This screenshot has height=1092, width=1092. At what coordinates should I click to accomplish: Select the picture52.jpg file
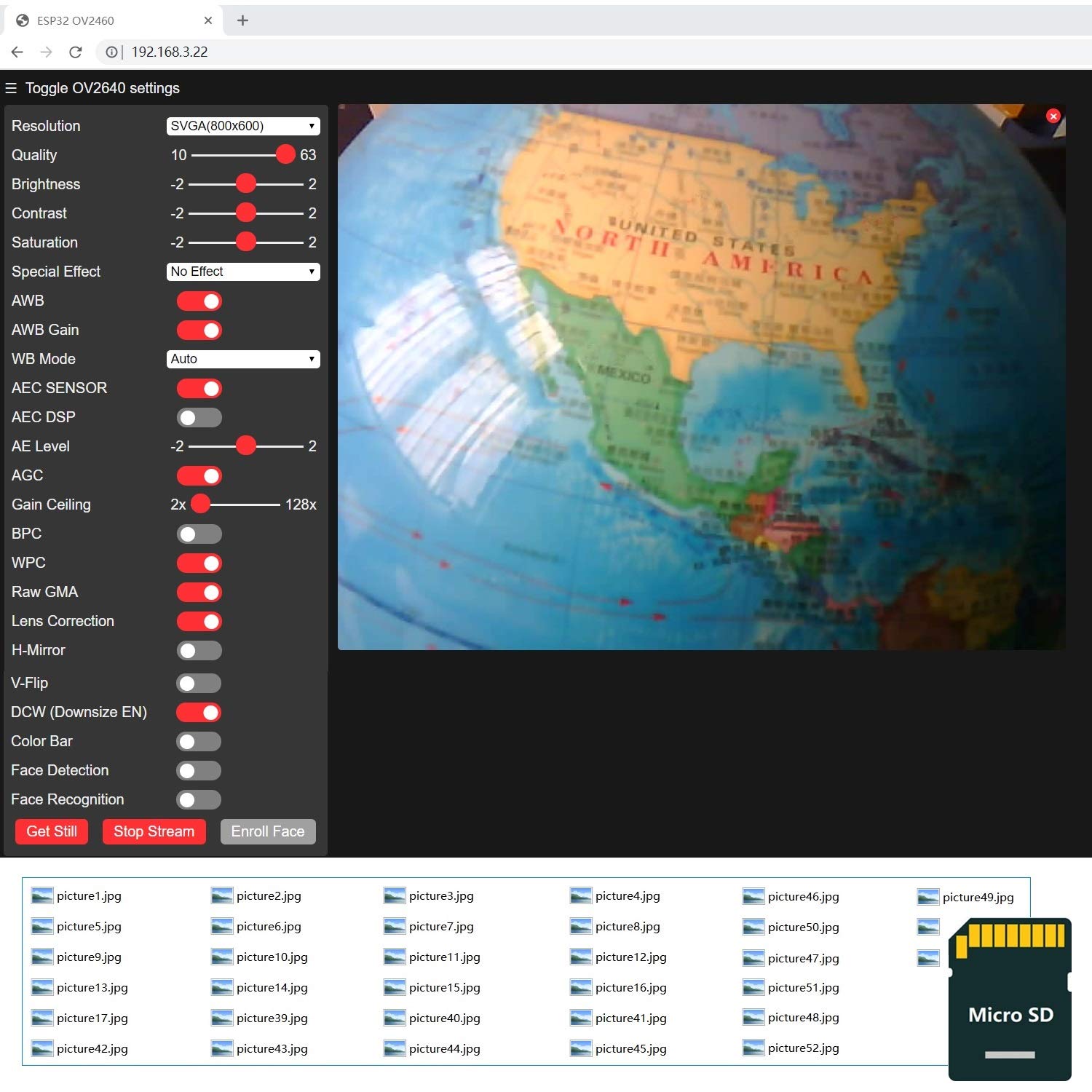click(802, 1048)
